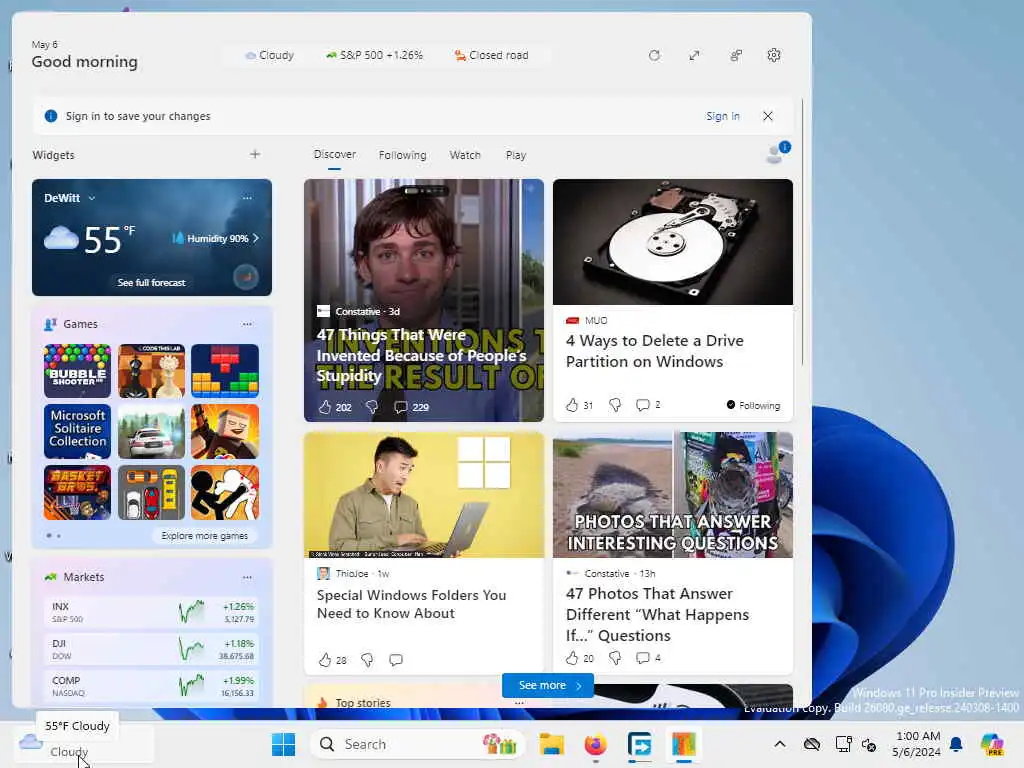Open 47 Photos That Answer article
Viewport: 1024px width, 768px height.
[657, 615]
